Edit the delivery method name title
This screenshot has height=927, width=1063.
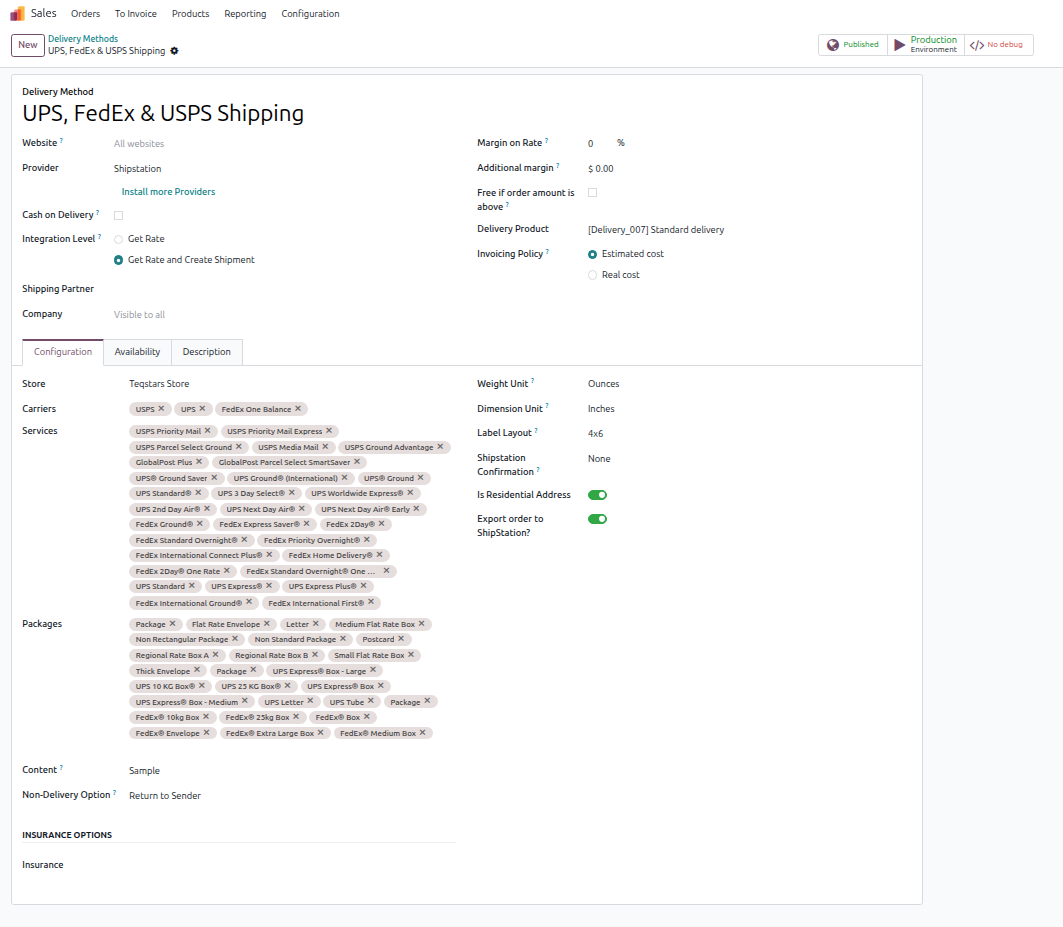click(163, 113)
